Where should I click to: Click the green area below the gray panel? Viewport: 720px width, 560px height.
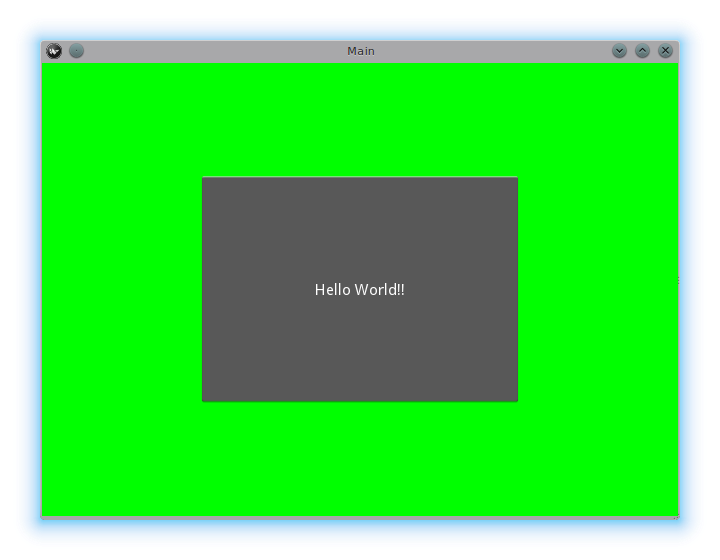tap(360, 458)
